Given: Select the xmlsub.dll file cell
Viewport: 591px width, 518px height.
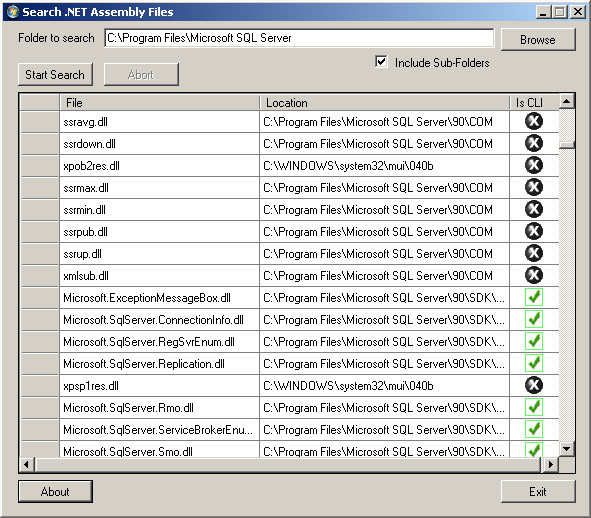Looking at the screenshot, I should coord(159,275).
